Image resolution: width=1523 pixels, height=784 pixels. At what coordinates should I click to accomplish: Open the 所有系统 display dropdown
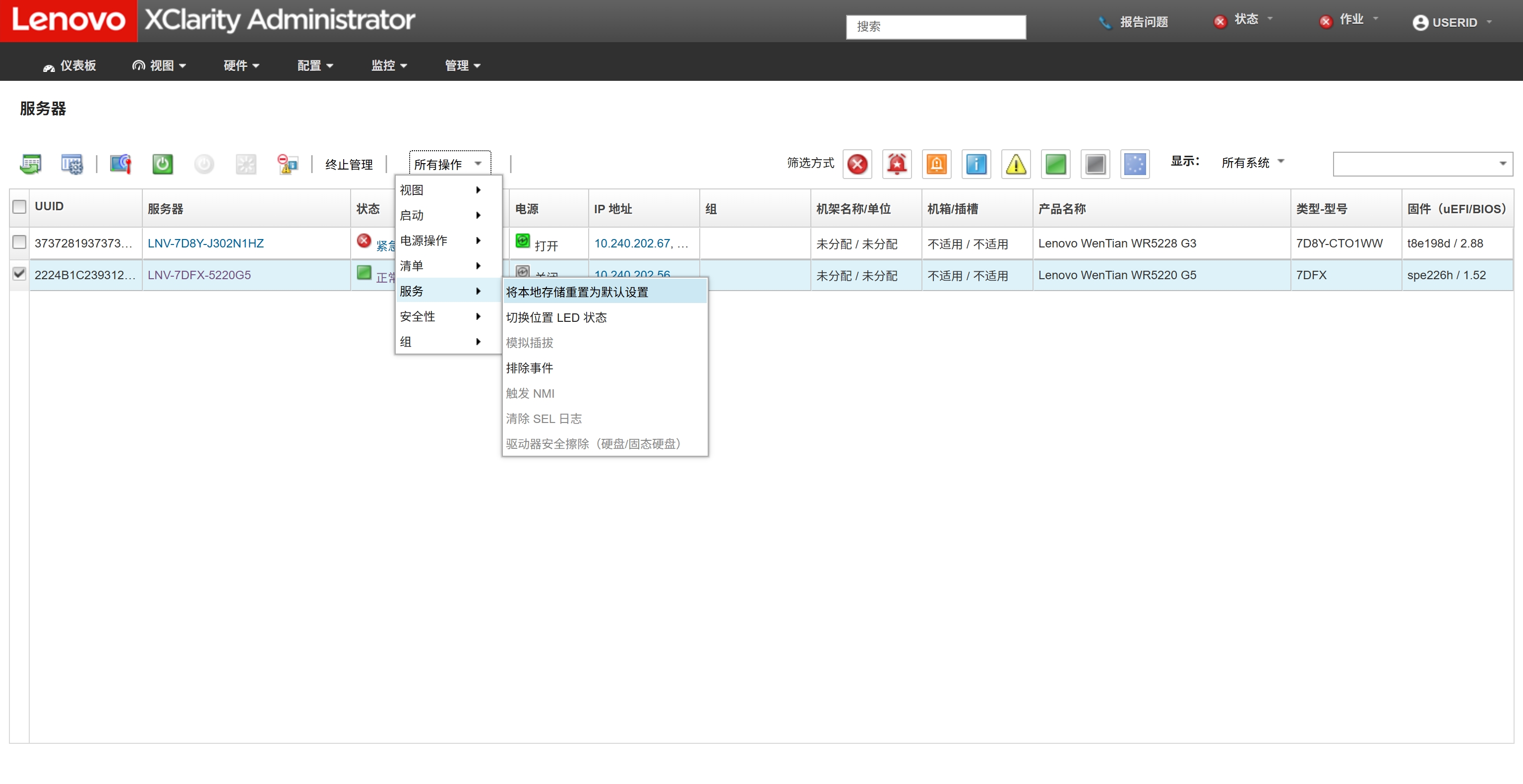(x=1252, y=163)
